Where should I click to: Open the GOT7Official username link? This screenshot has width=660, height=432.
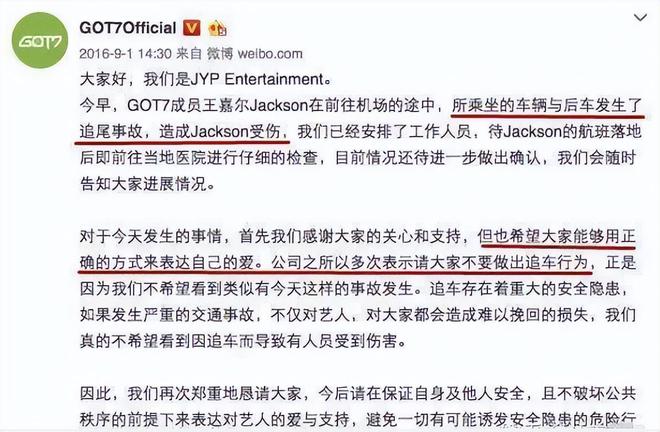pyautogui.click(x=128, y=28)
